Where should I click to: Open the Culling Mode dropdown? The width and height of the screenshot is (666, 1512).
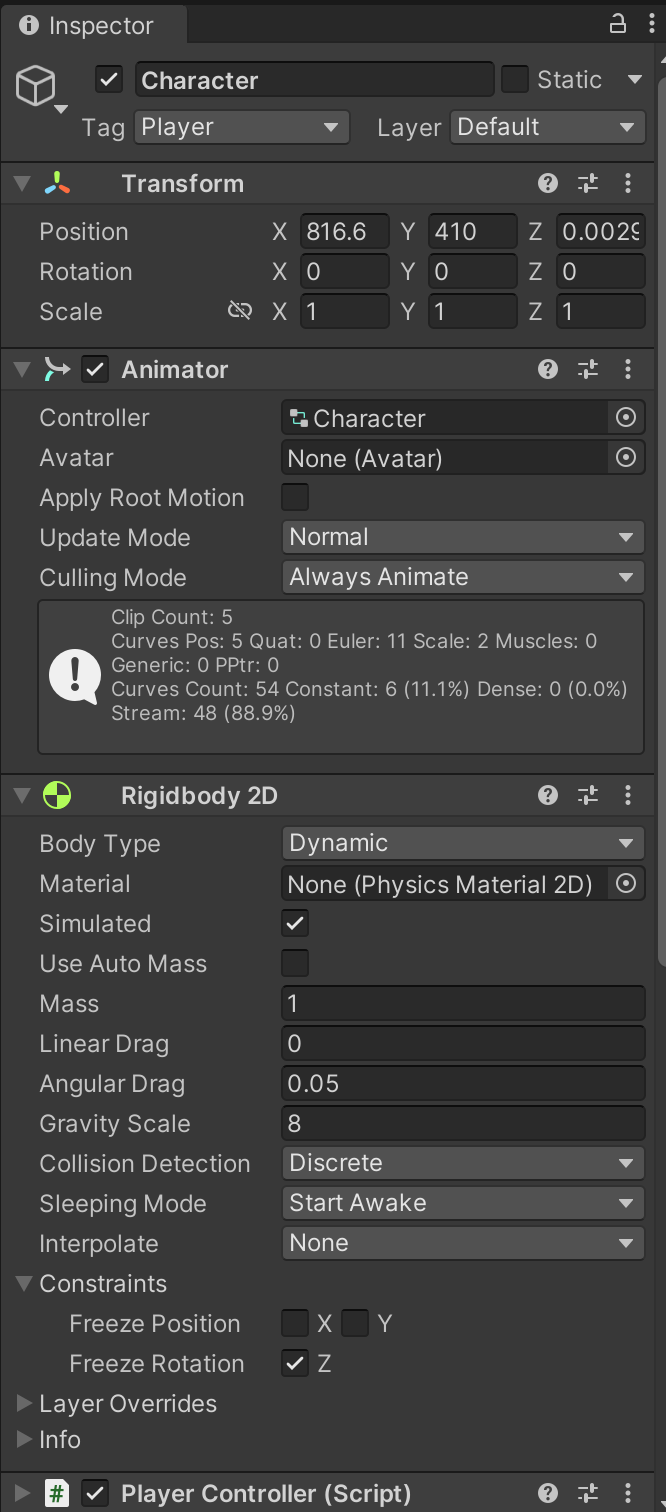point(463,577)
